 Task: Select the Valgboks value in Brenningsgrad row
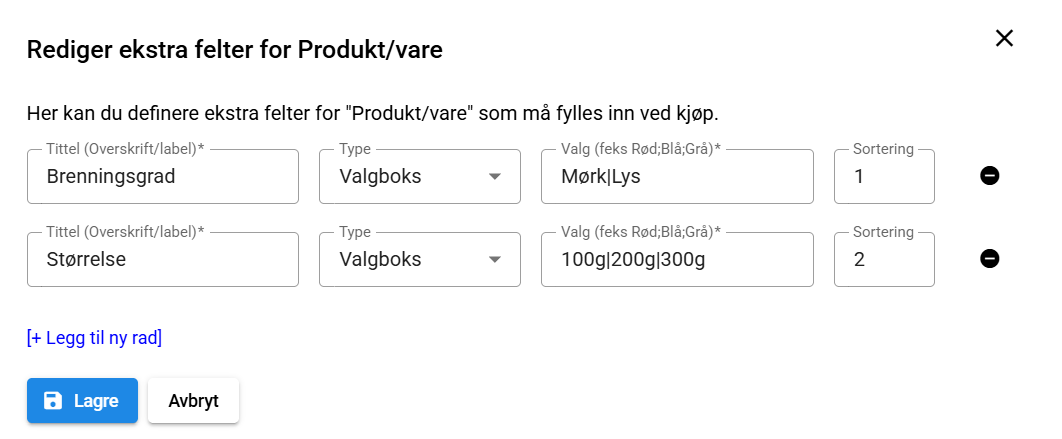point(381,177)
